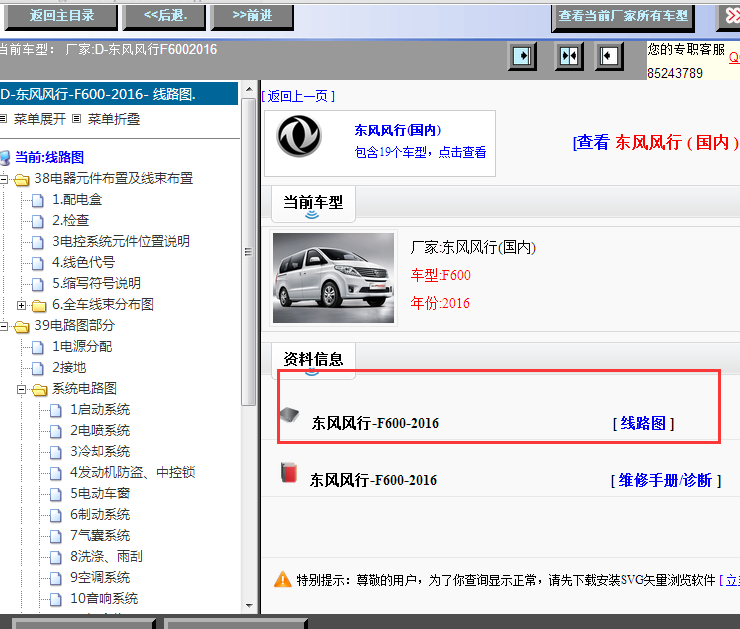Click the left tree scrollbar thumb

pyautogui.click(x=249, y=252)
